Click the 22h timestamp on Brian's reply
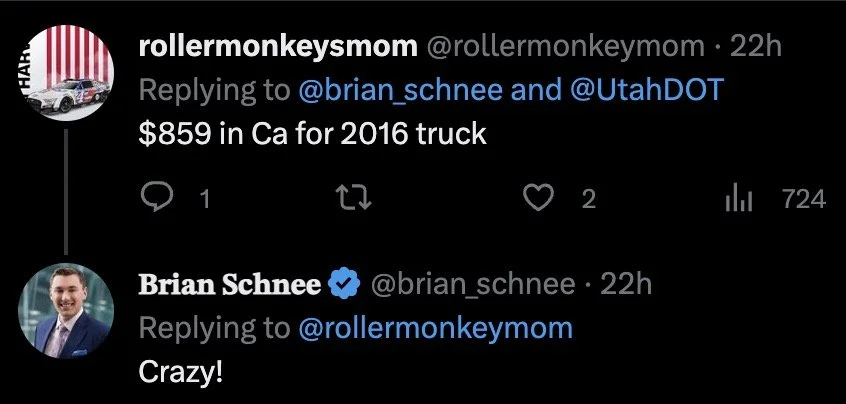 coord(625,285)
